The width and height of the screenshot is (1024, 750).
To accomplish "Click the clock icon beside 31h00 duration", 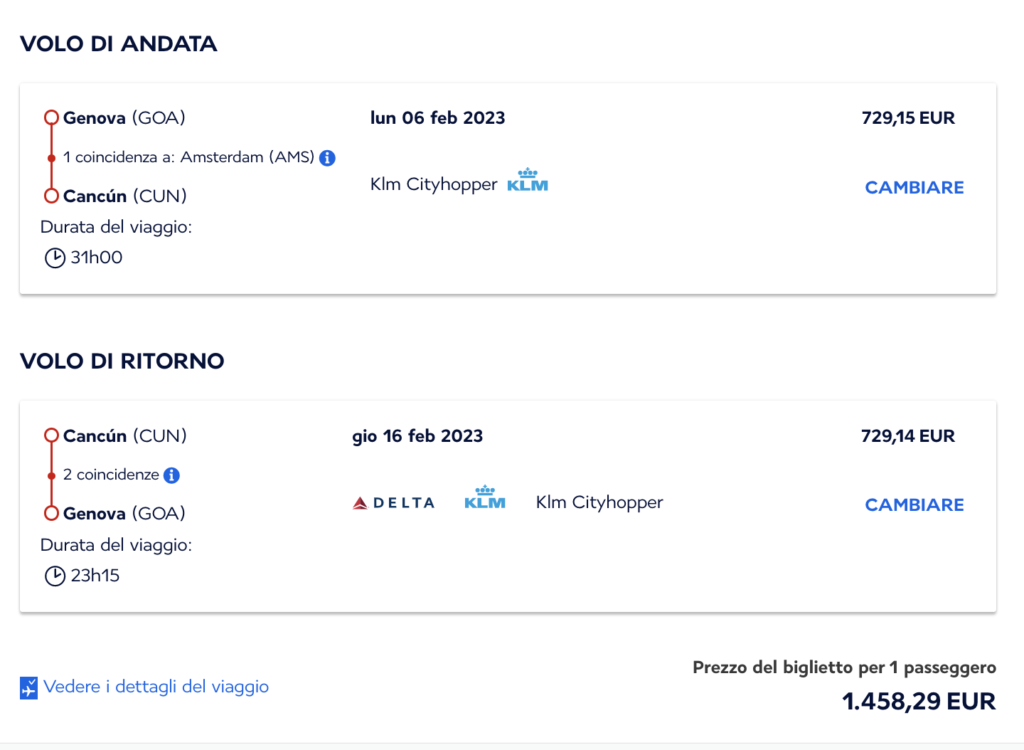I will (x=55, y=258).
